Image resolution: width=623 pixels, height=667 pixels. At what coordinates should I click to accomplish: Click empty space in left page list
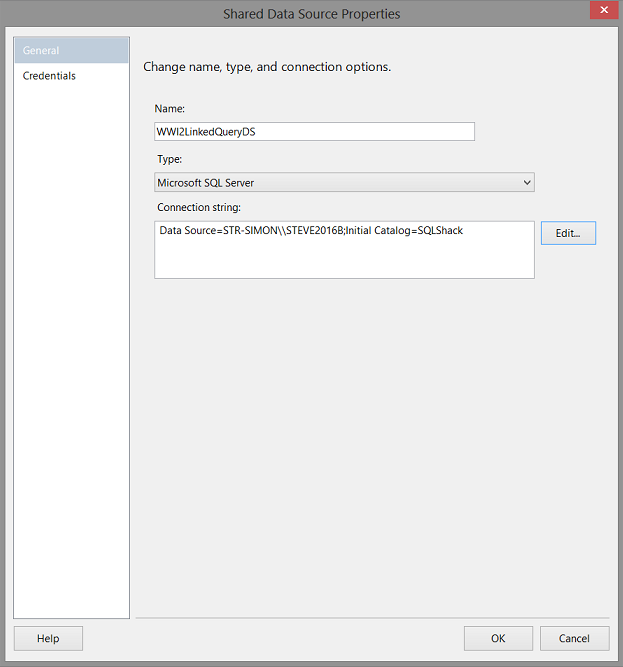71,350
